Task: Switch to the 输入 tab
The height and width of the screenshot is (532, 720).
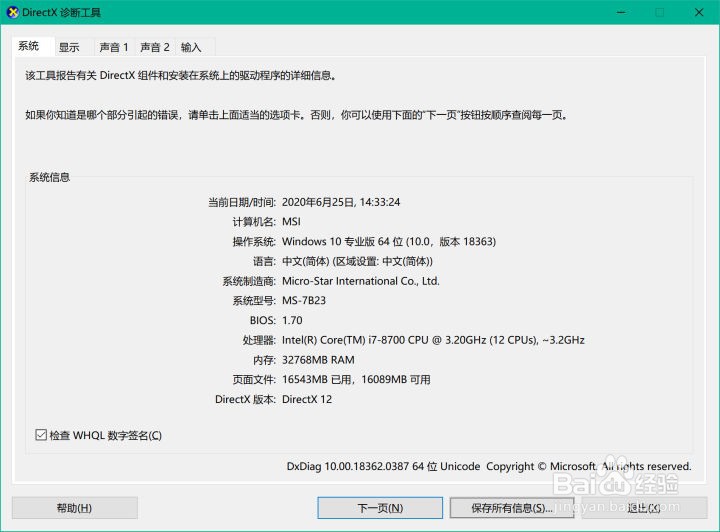Action: pyautogui.click(x=191, y=47)
